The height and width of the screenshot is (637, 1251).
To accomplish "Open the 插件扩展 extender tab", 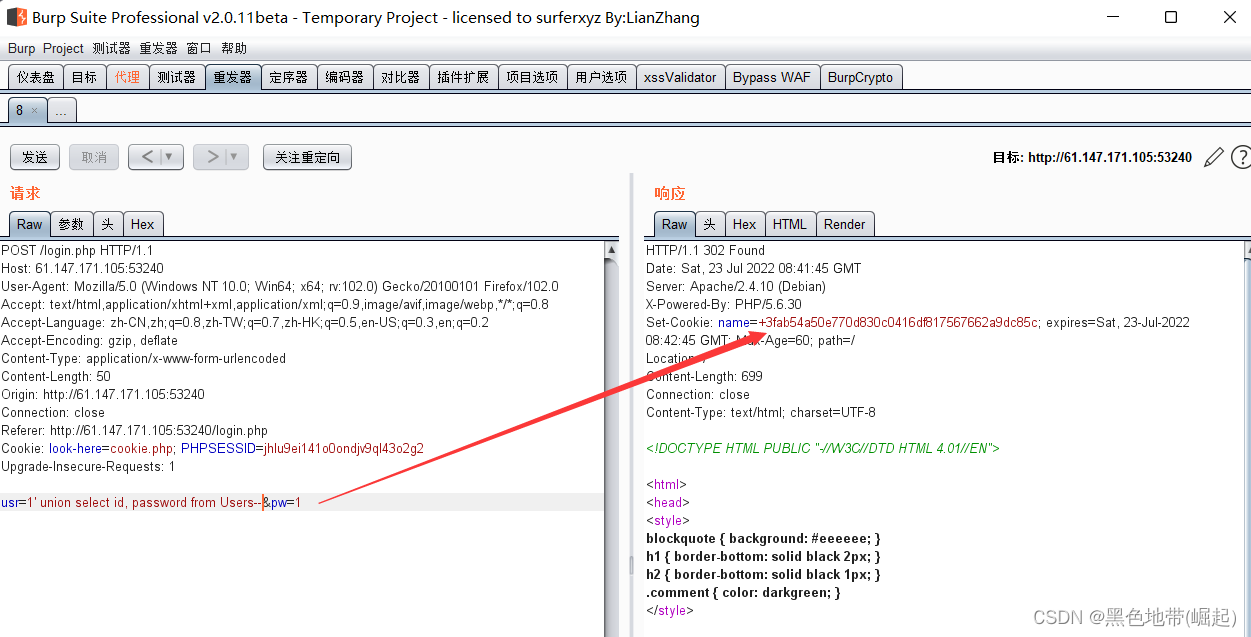I will click(x=463, y=77).
